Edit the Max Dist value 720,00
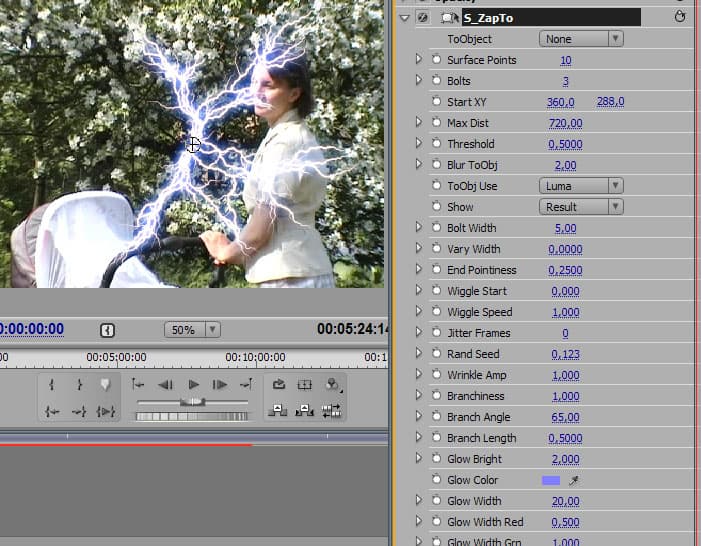 click(566, 123)
